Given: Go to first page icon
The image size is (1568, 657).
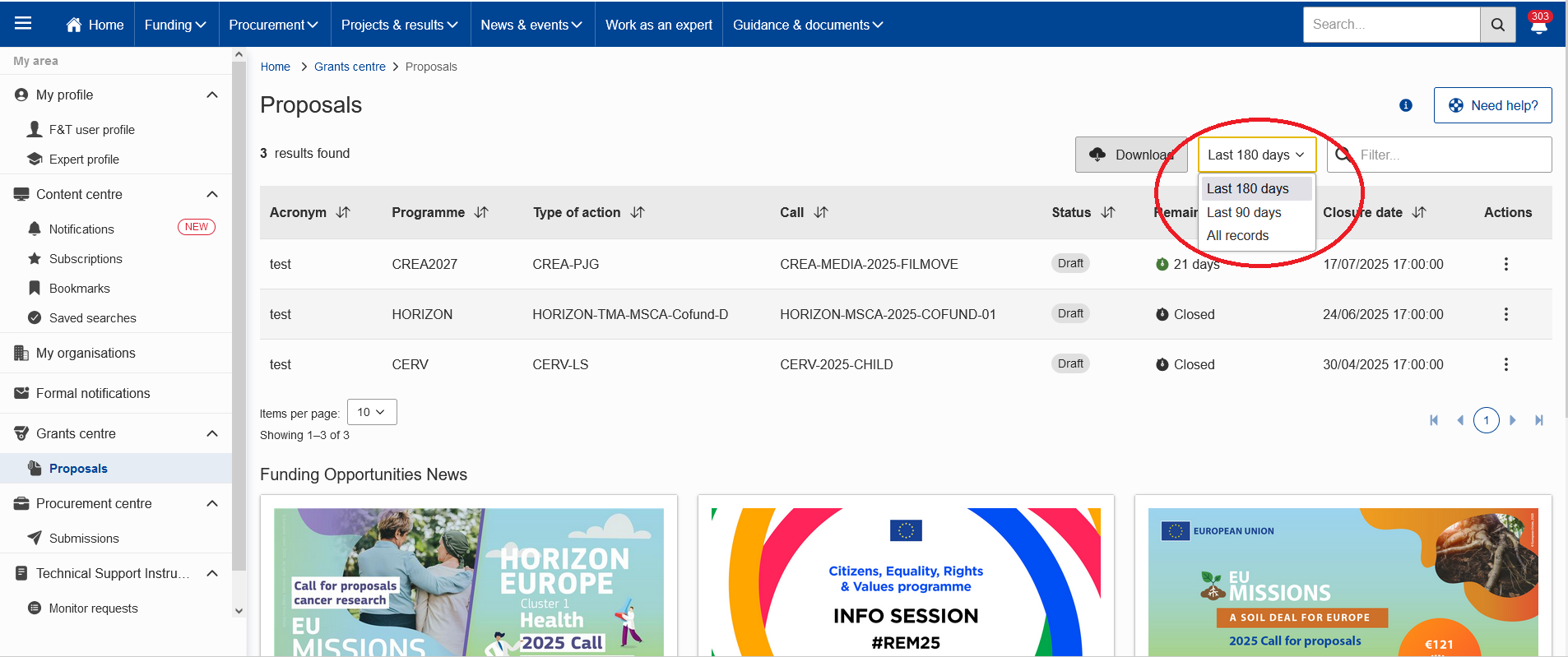Looking at the screenshot, I should tap(1434, 420).
